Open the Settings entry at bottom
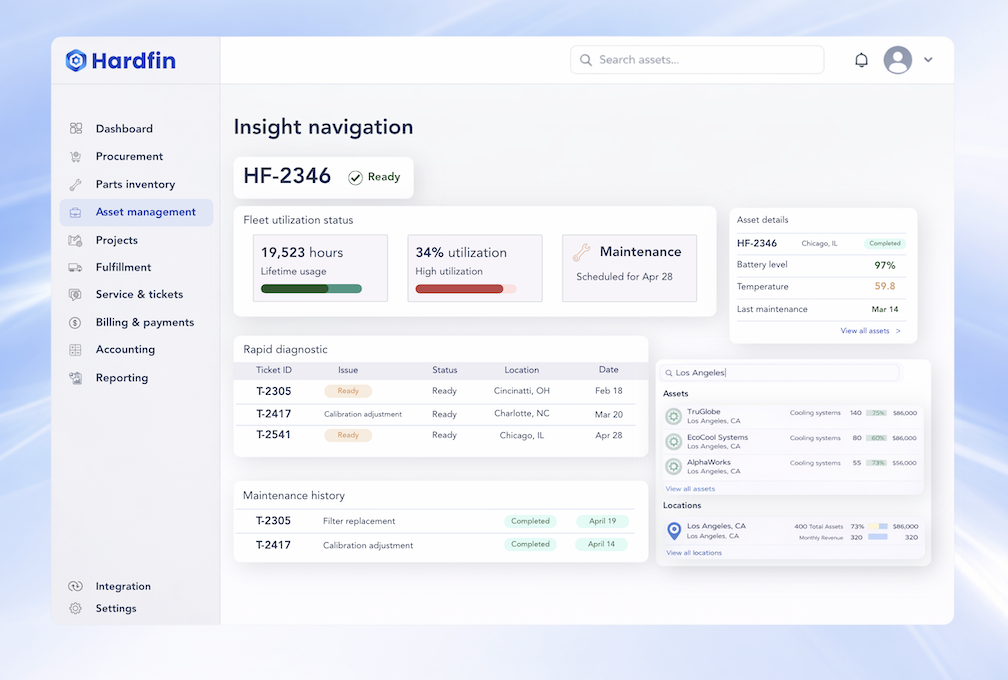Viewport: 1008px width, 680px height. (116, 608)
